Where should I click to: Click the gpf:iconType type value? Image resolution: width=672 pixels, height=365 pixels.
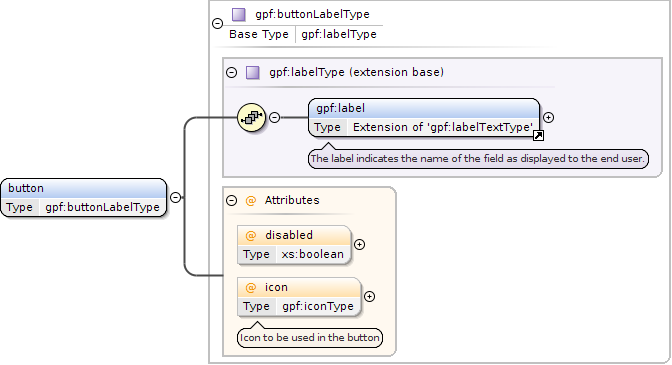click(x=318, y=306)
